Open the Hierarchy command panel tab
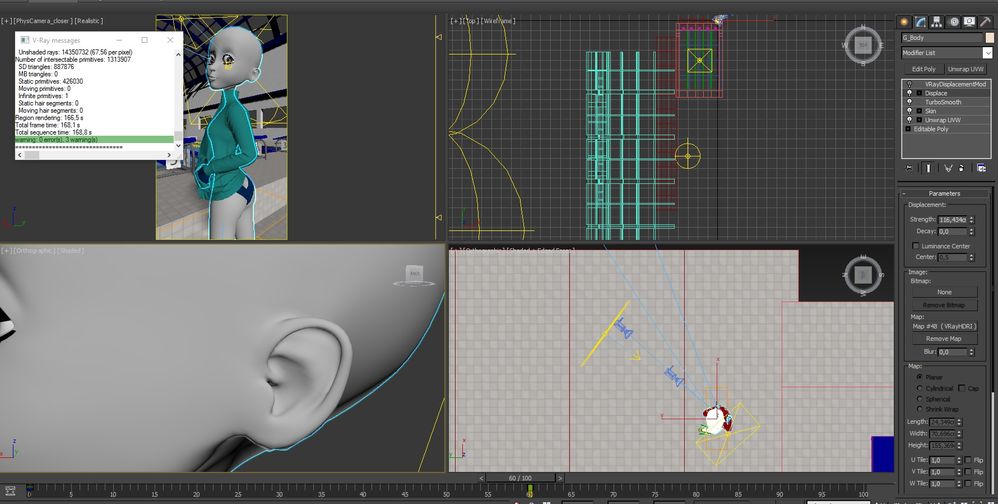 pyautogui.click(x=937, y=22)
